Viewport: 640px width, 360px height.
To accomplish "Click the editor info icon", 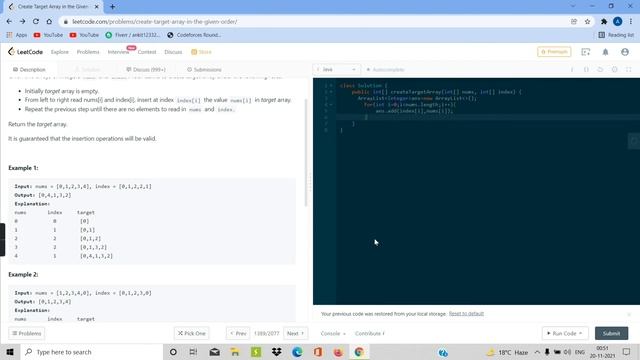I will pyautogui.click(x=572, y=70).
